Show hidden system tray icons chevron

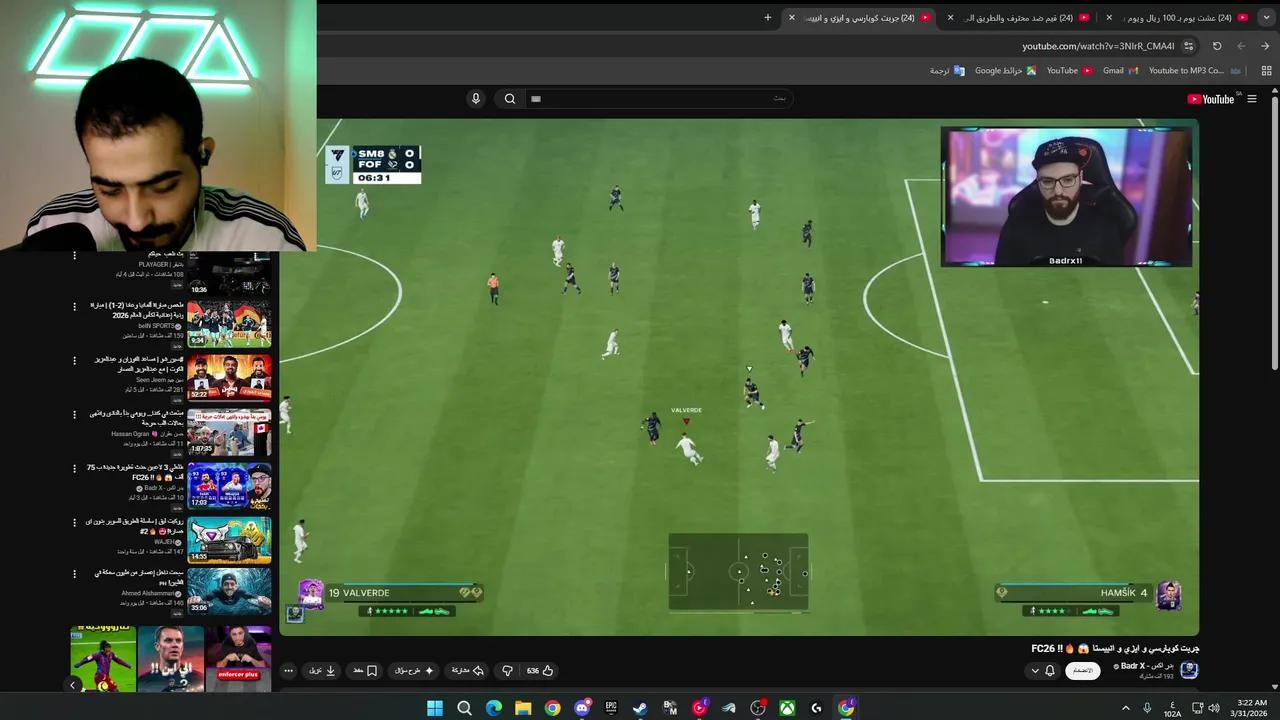pos(1126,708)
